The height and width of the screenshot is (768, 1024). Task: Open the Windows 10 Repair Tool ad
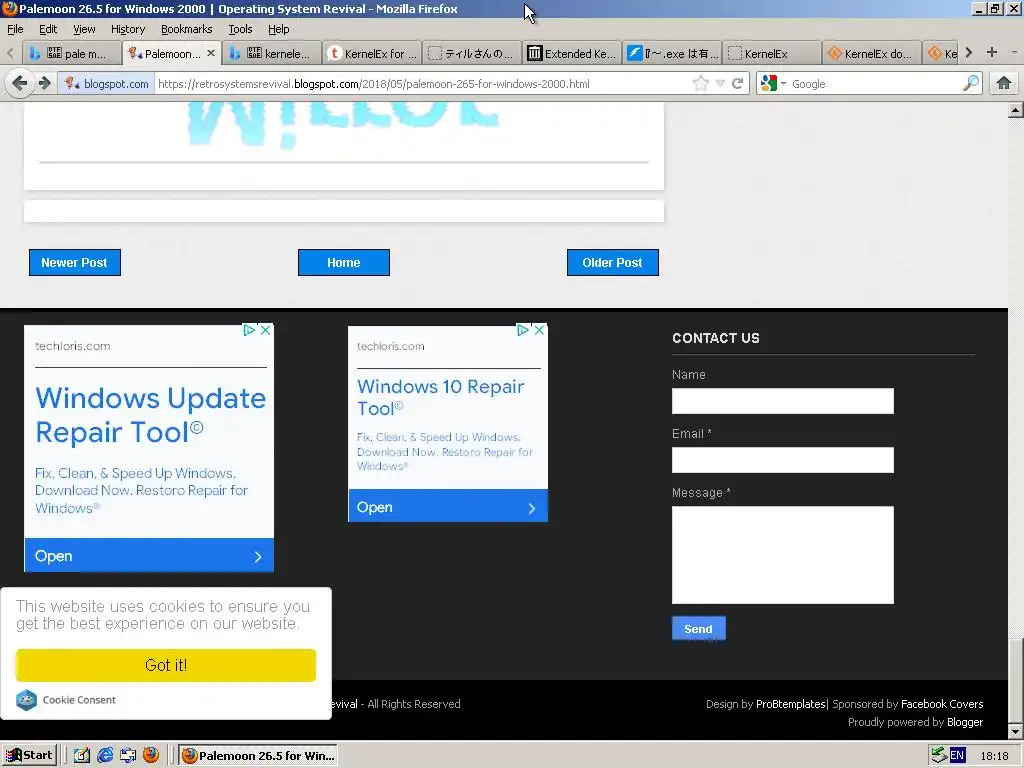[447, 507]
